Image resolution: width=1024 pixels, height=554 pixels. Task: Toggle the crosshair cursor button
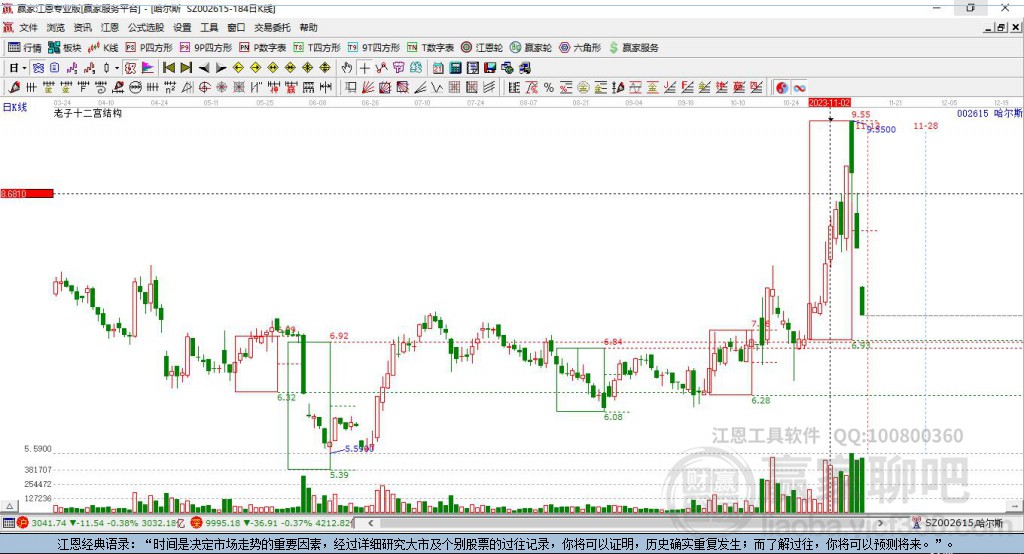[x=364, y=68]
